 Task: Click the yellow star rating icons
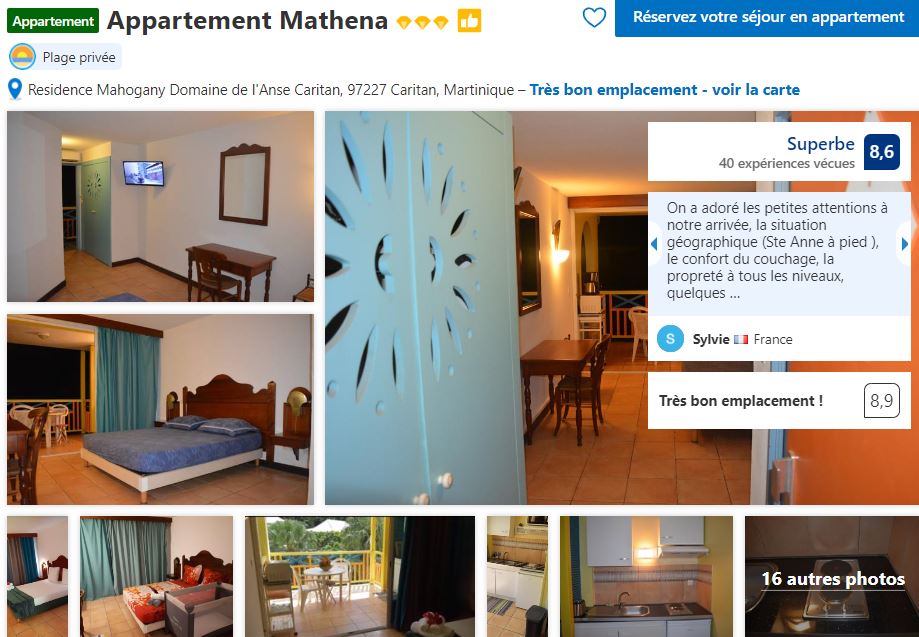(x=423, y=22)
